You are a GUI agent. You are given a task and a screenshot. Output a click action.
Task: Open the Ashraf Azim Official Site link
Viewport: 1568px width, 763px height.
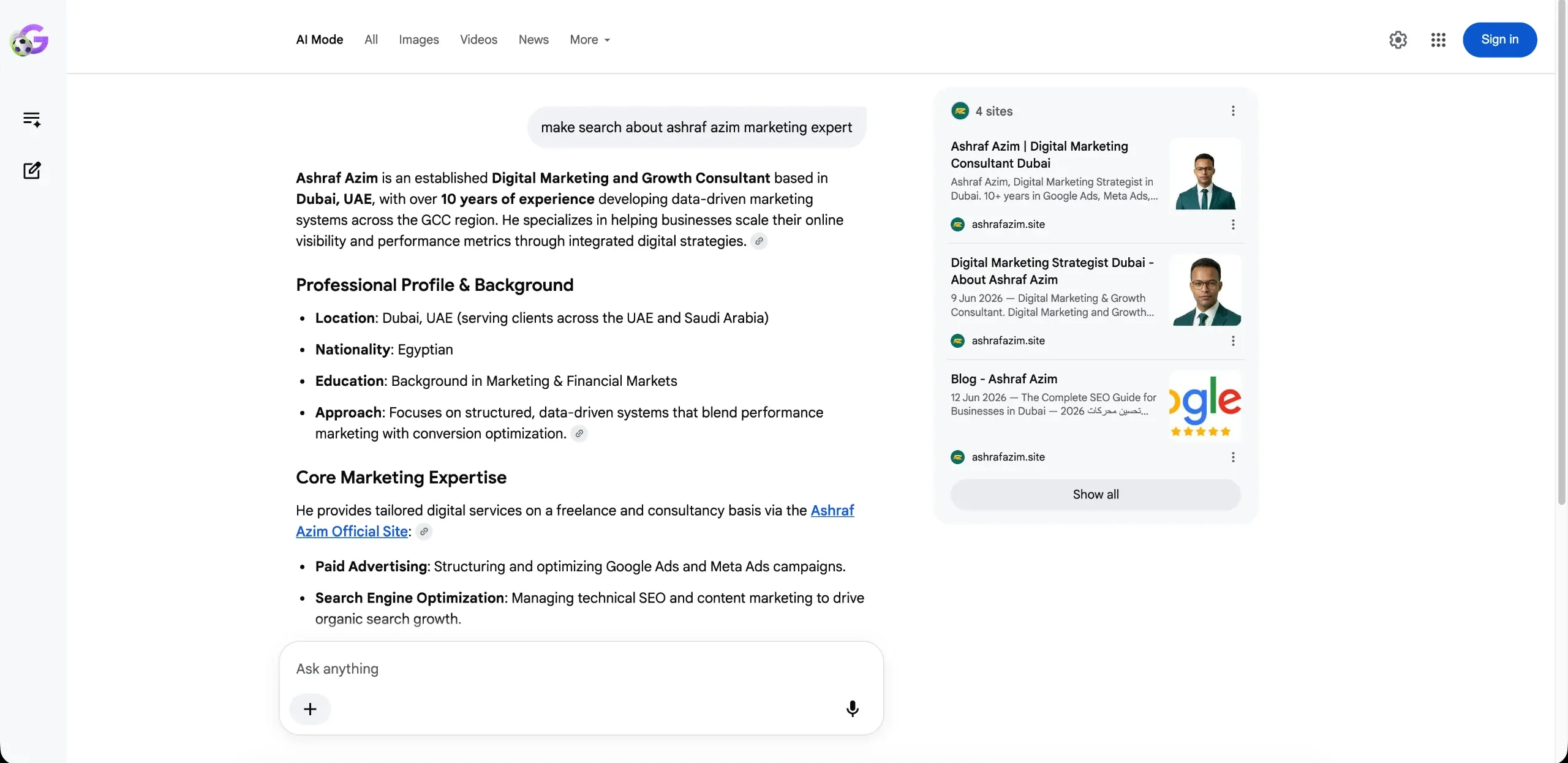coord(575,521)
